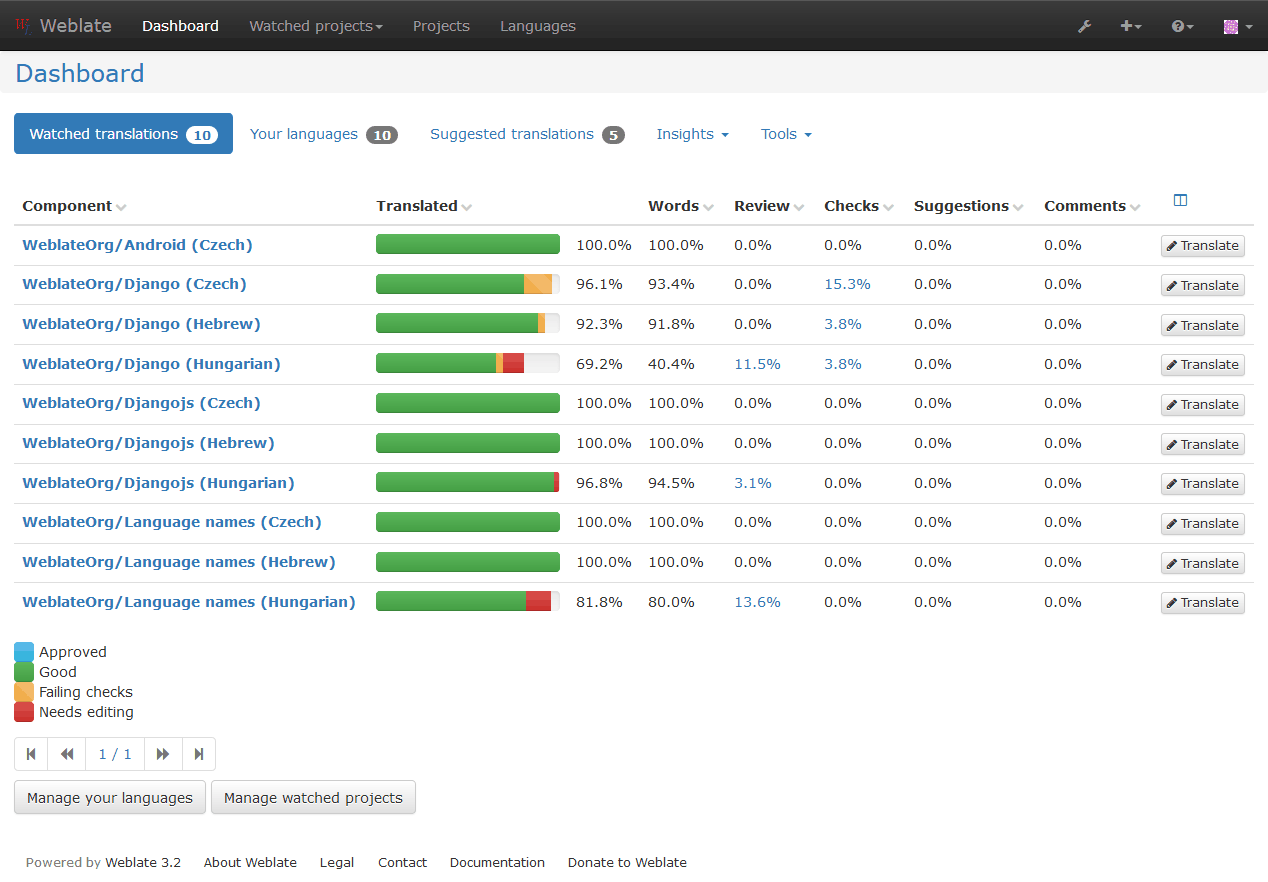This screenshot has width=1268, height=882.
Task: Expand the Insights dropdown
Action: pos(693,134)
